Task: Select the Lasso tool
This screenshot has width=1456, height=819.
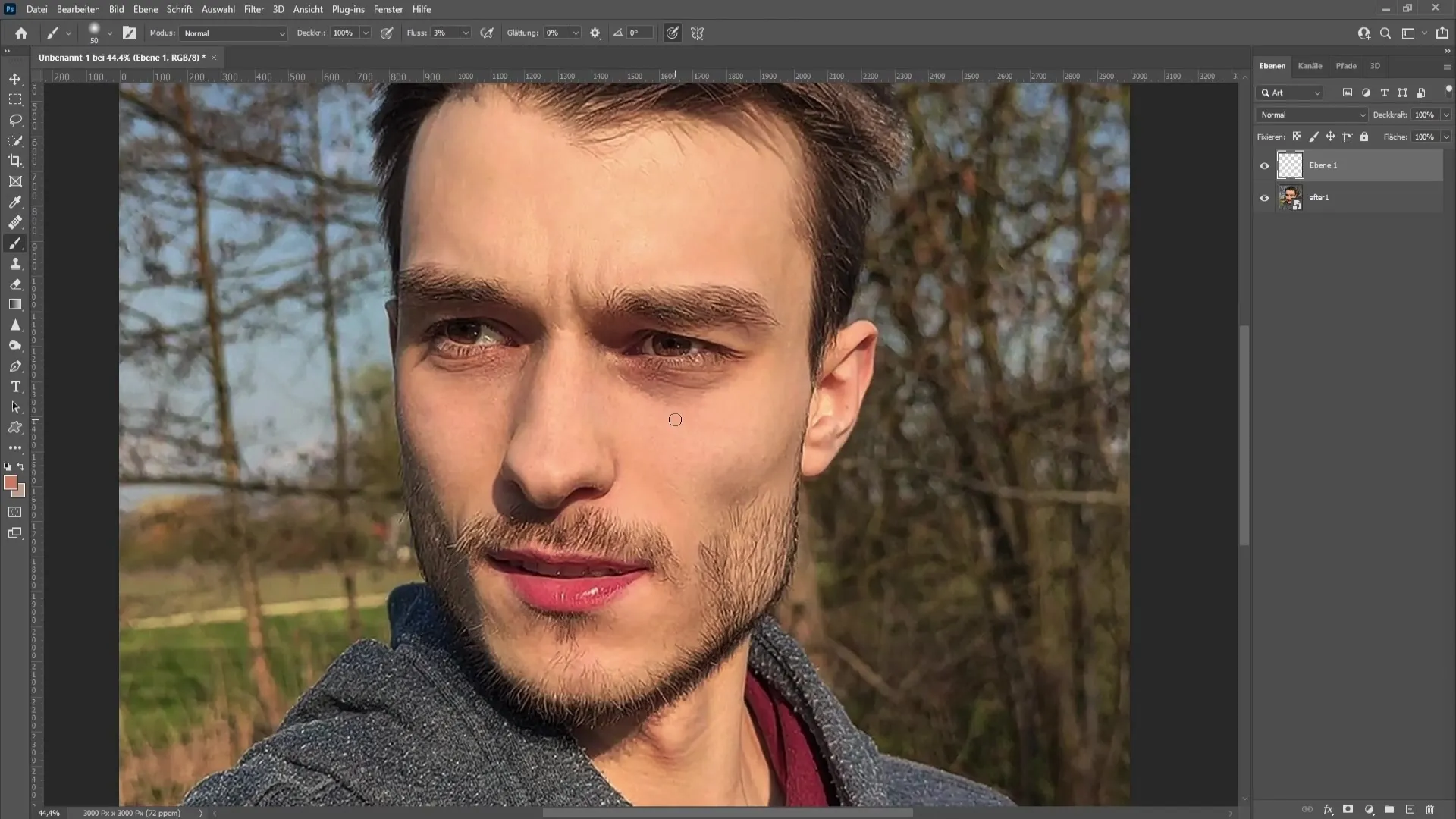Action: [x=15, y=119]
